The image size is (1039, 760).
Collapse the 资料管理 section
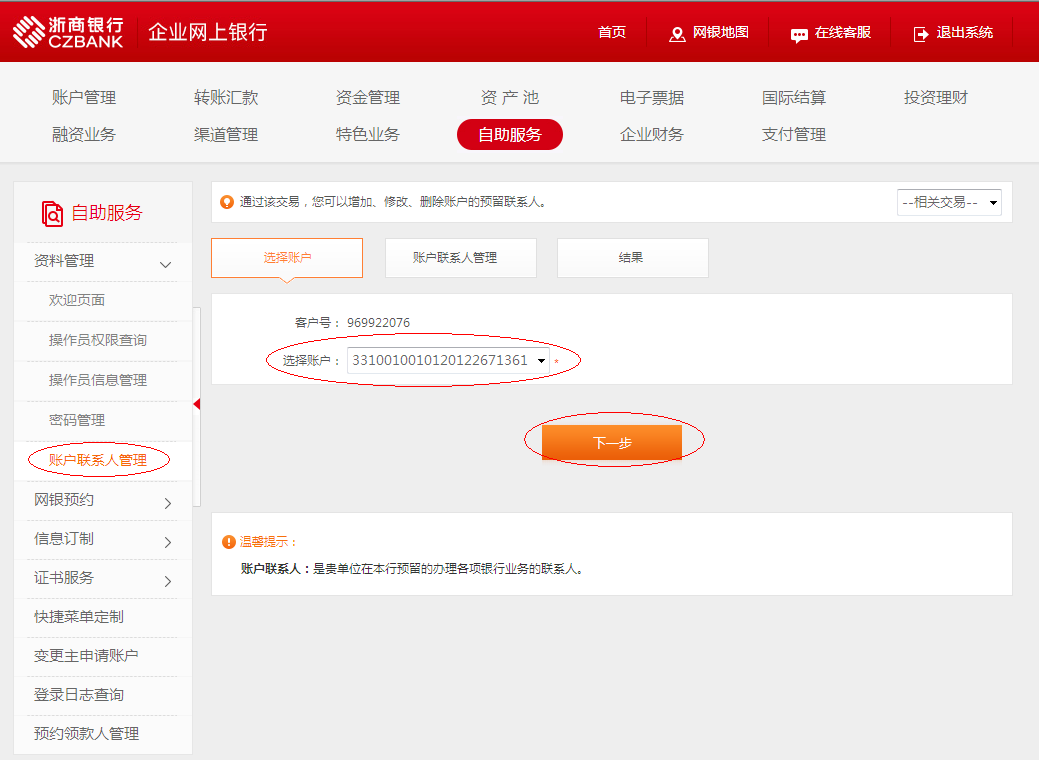pyautogui.click(x=166, y=264)
